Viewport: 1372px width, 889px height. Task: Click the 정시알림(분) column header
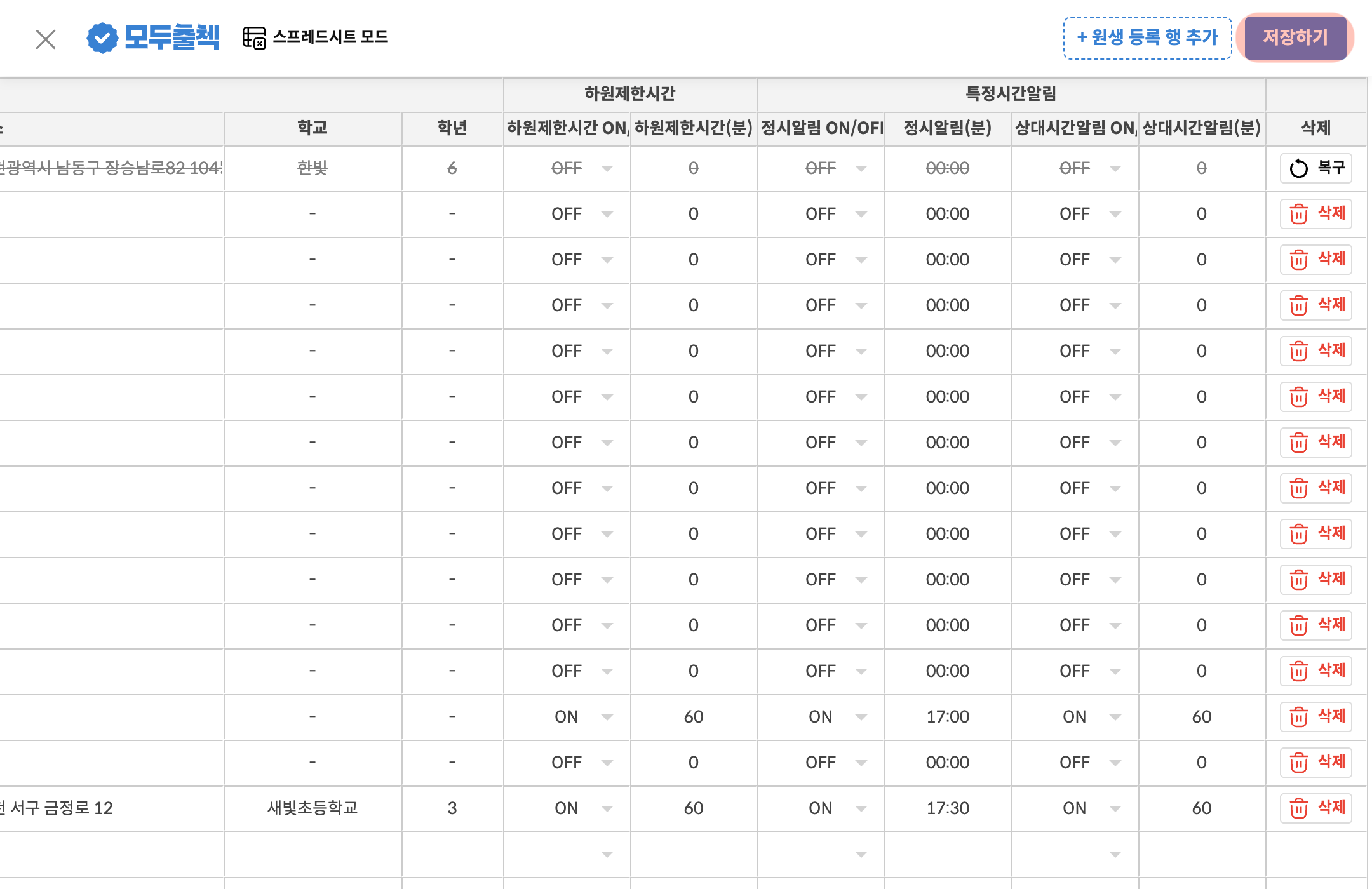pos(948,128)
